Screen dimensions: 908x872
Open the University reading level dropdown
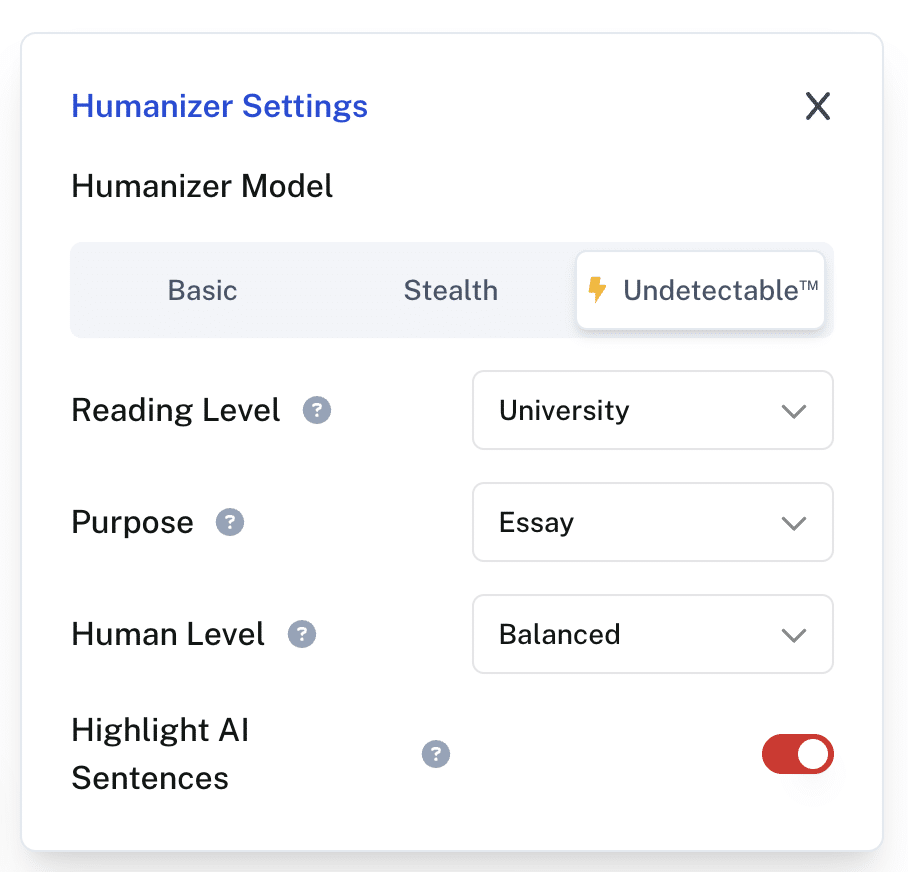tap(652, 410)
